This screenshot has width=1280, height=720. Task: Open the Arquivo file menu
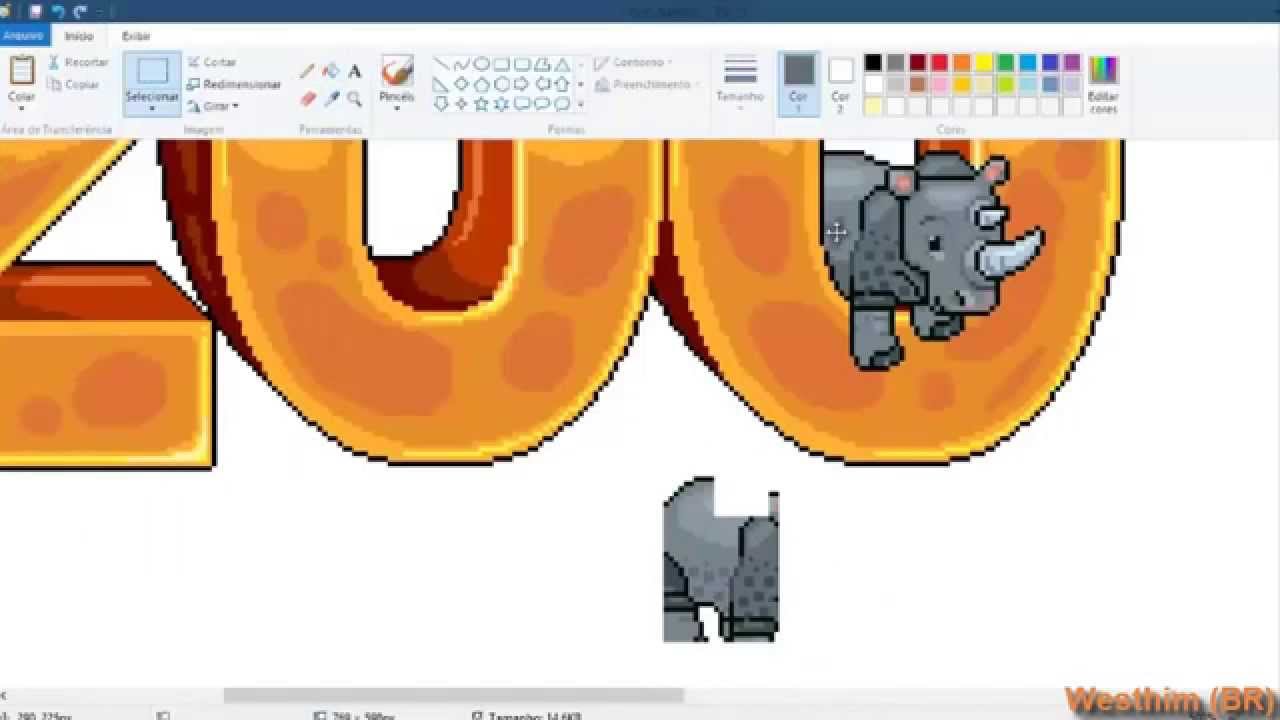click(x=22, y=35)
